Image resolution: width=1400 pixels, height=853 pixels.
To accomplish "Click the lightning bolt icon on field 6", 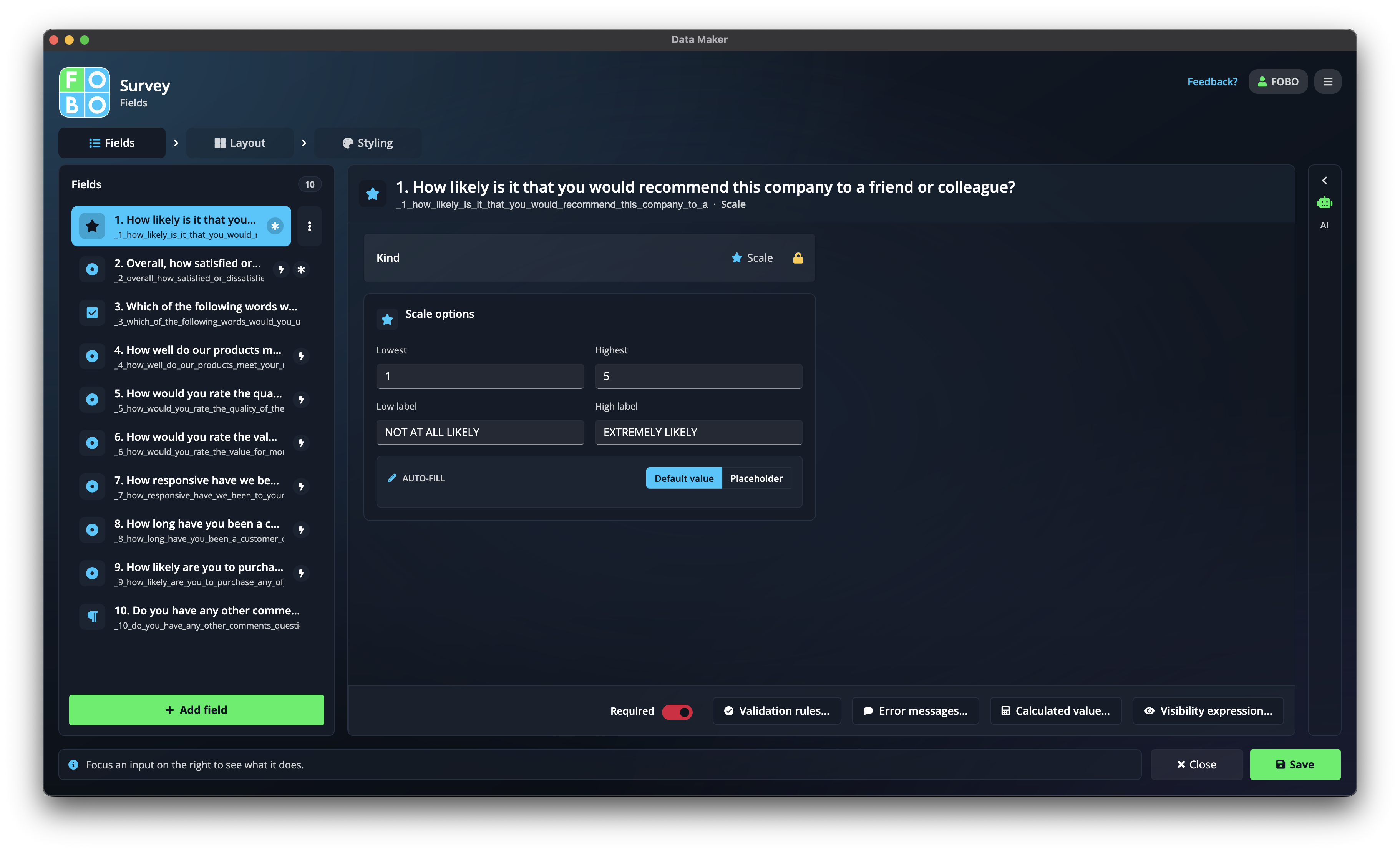I will [301, 443].
